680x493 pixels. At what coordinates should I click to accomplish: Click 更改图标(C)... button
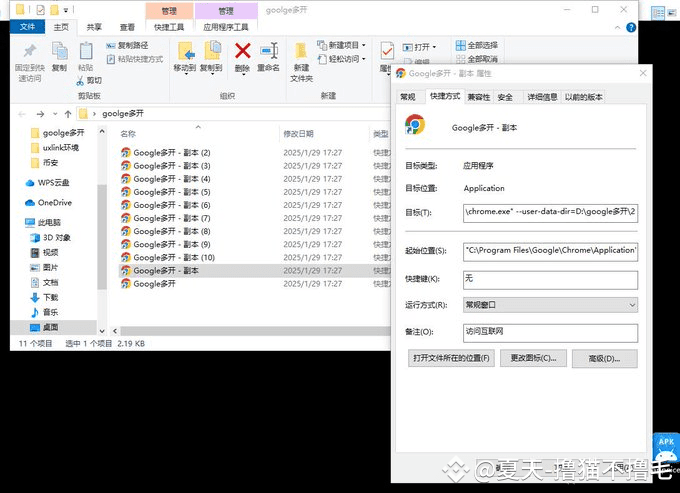pos(533,358)
